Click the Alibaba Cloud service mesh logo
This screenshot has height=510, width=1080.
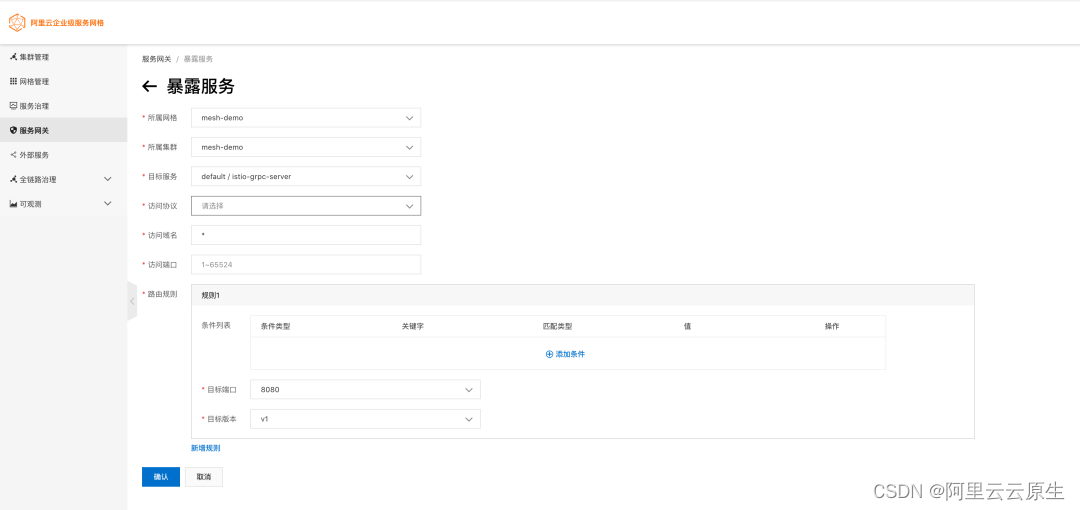coord(17,23)
